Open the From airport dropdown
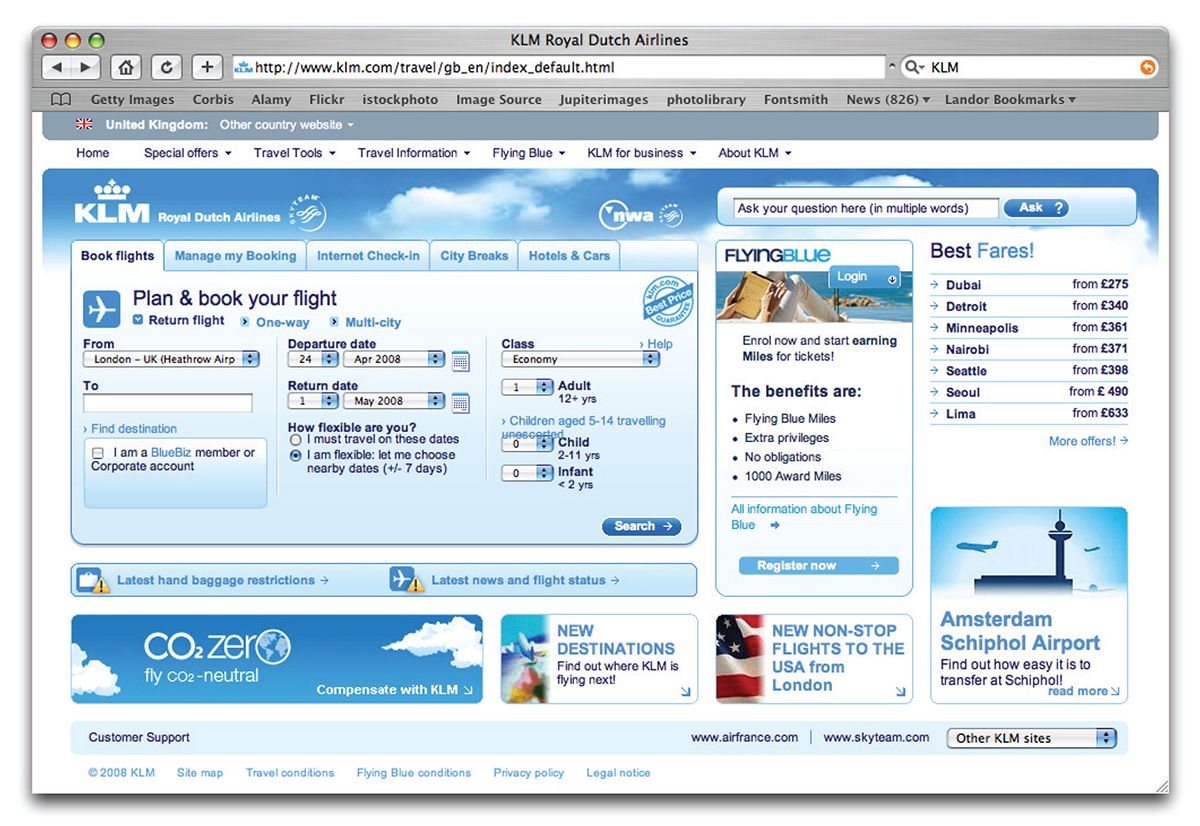 click(171, 359)
